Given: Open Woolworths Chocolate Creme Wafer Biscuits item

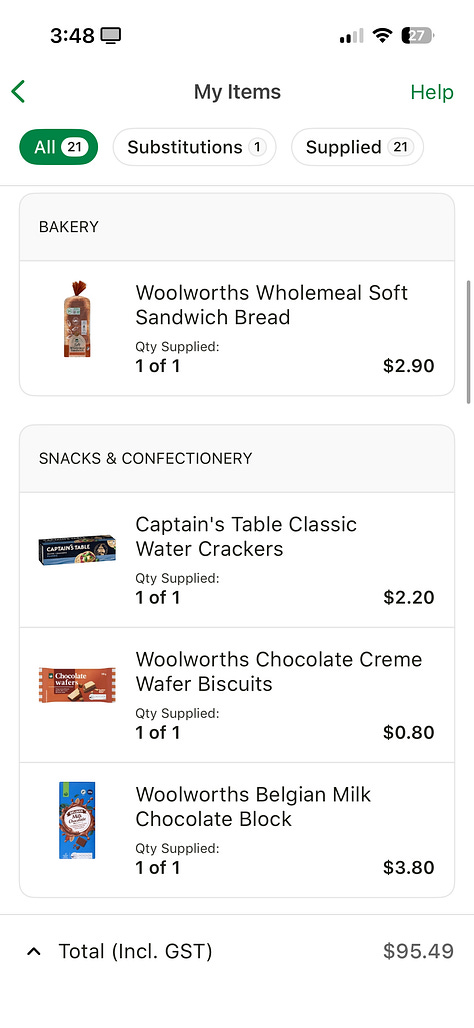Looking at the screenshot, I should 237,695.
